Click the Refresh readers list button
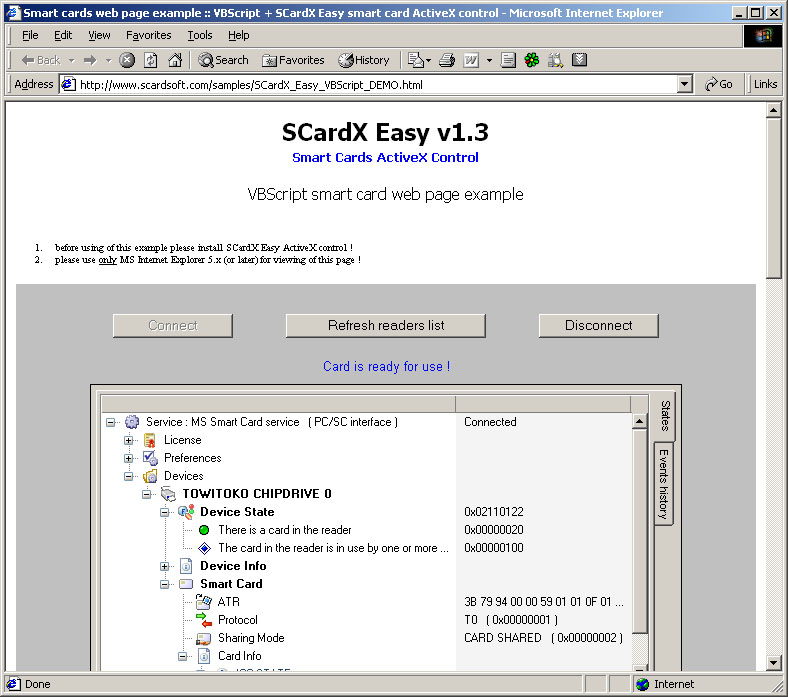788x697 pixels. (x=385, y=326)
